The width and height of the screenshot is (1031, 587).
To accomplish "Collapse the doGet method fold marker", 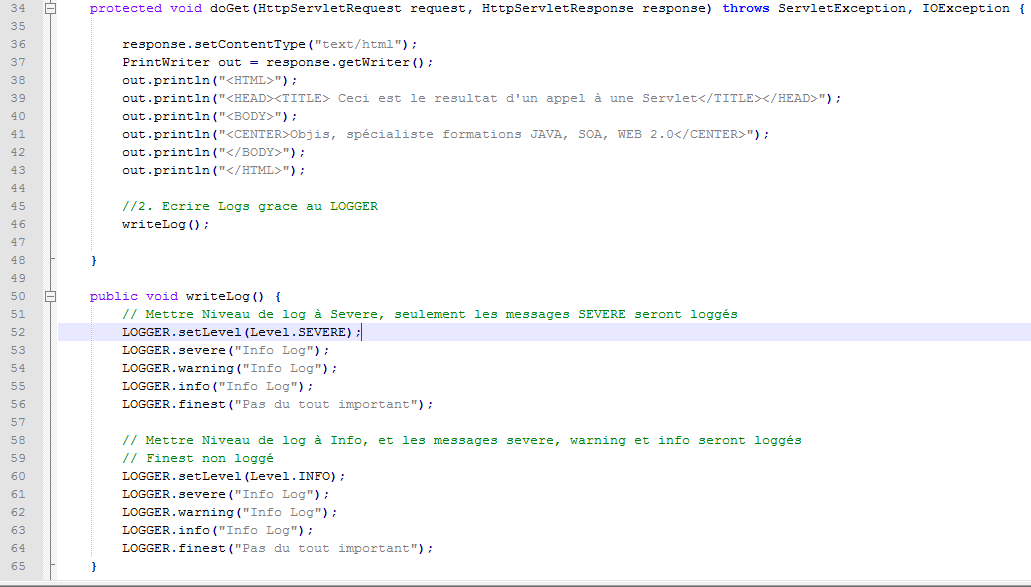I will click(49, 8).
